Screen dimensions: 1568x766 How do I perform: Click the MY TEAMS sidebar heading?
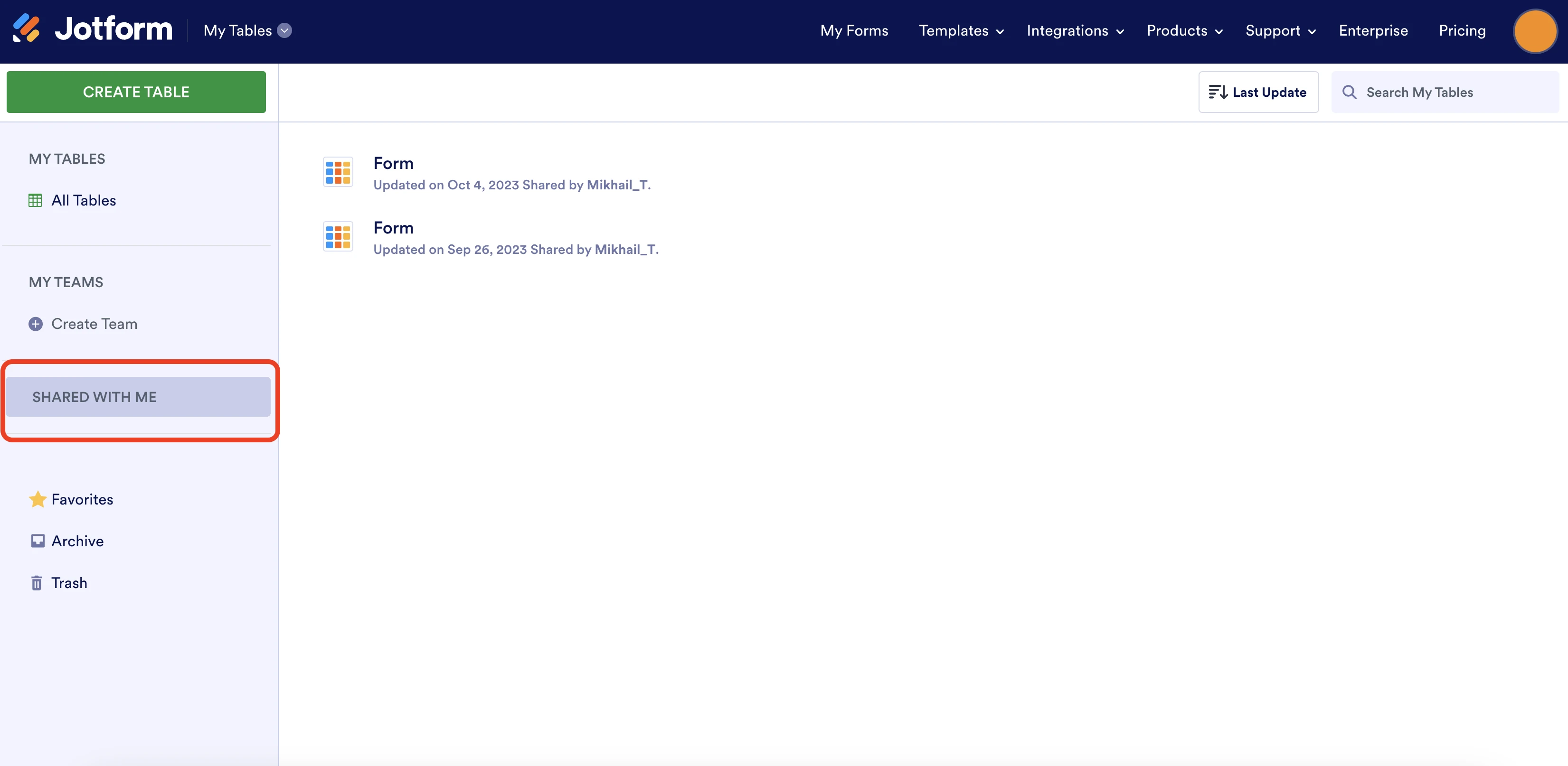tap(66, 282)
